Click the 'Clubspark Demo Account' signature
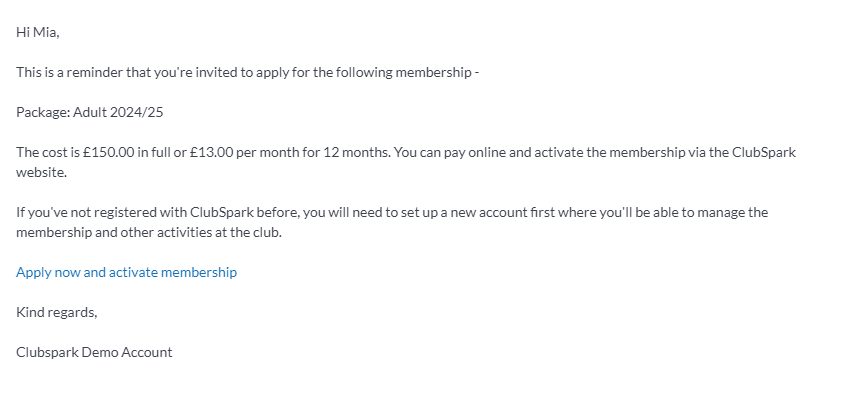846x401 pixels. tap(94, 352)
